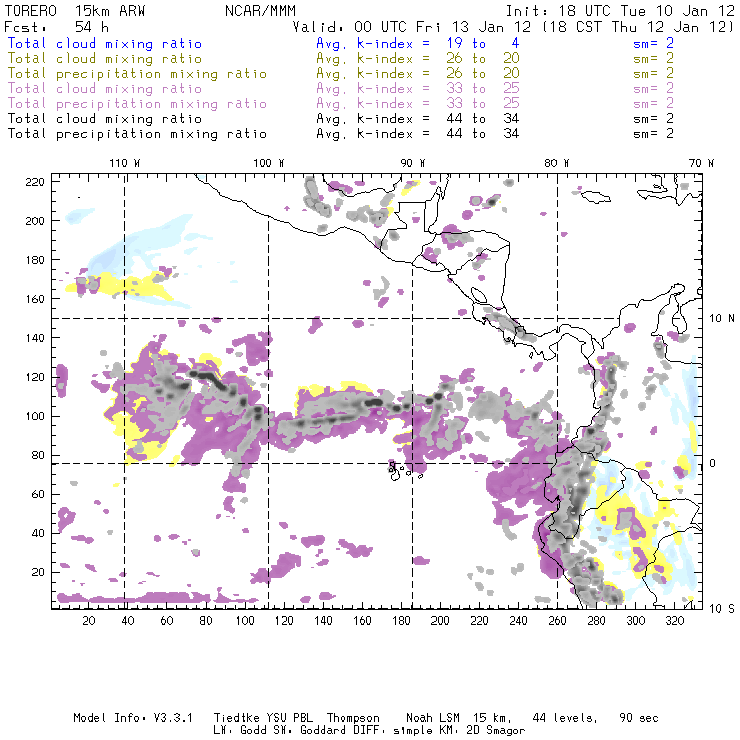The image size is (740, 740).
Task: Click the "220" label on the vertical axis
Action: pyautogui.click(x=35, y=182)
